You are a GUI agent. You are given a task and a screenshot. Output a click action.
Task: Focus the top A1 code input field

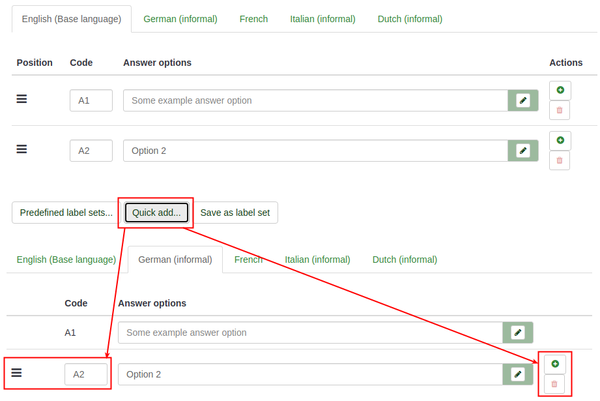[91, 100]
